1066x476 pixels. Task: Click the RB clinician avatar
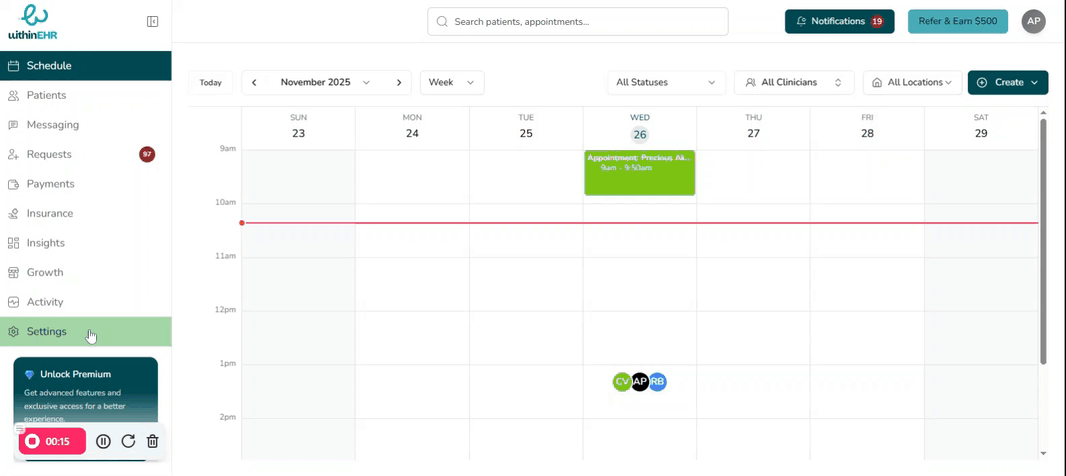[x=657, y=382]
